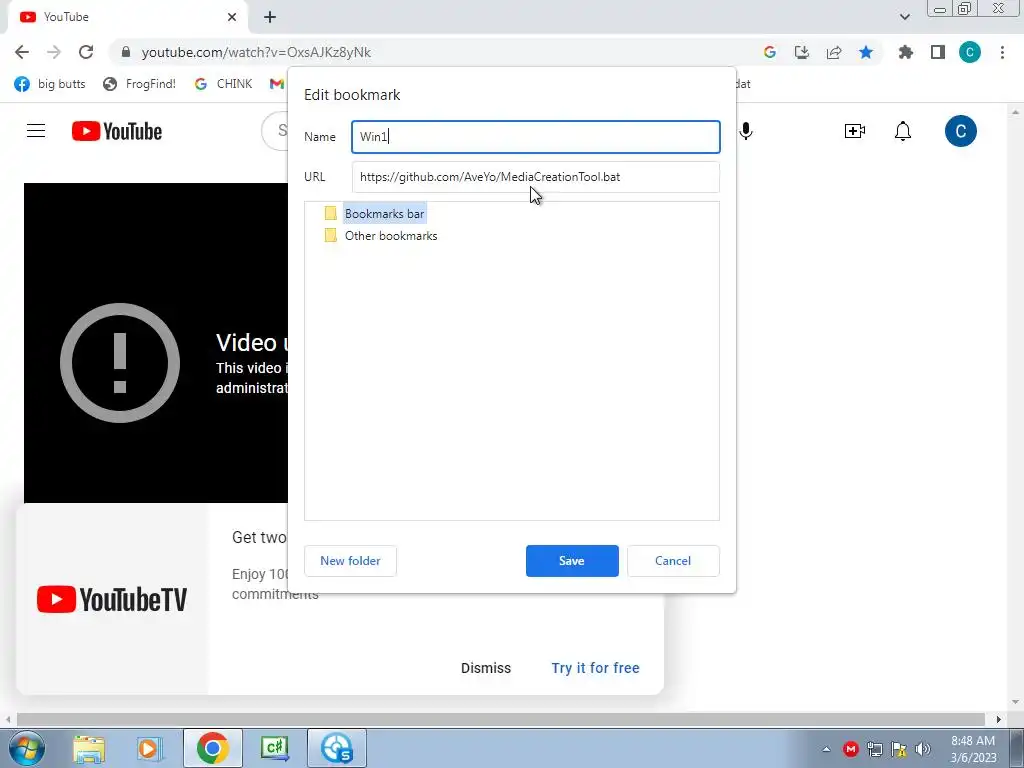Viewport: 1024px width, 768px height.
Task: Click the horizontal page scrollbar
Action: (500, 719)
